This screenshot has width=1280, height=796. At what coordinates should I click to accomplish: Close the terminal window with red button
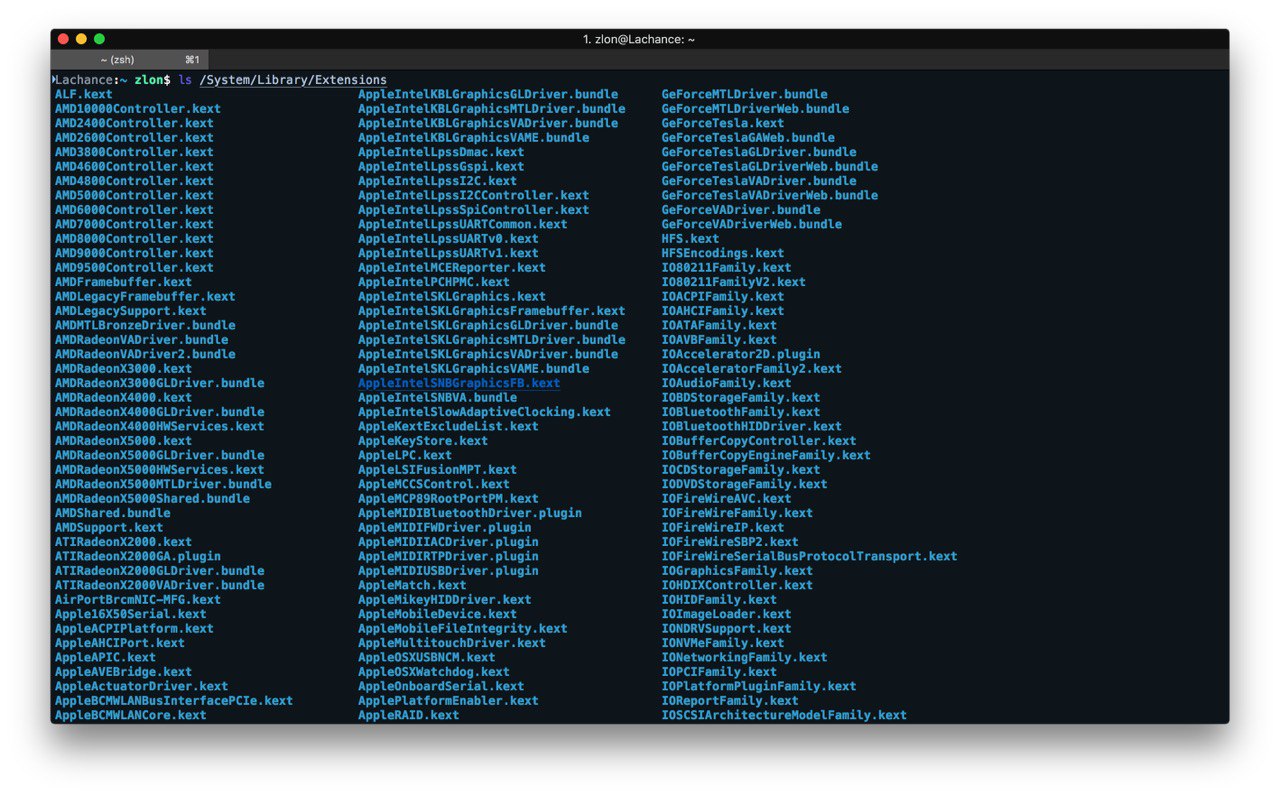(63, 39)
